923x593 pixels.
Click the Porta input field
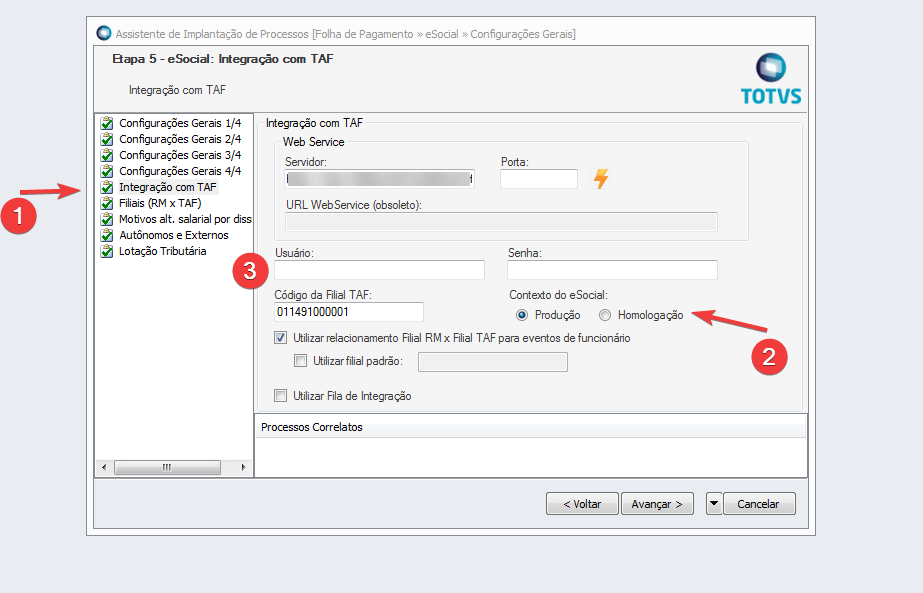tap(539, 178)
